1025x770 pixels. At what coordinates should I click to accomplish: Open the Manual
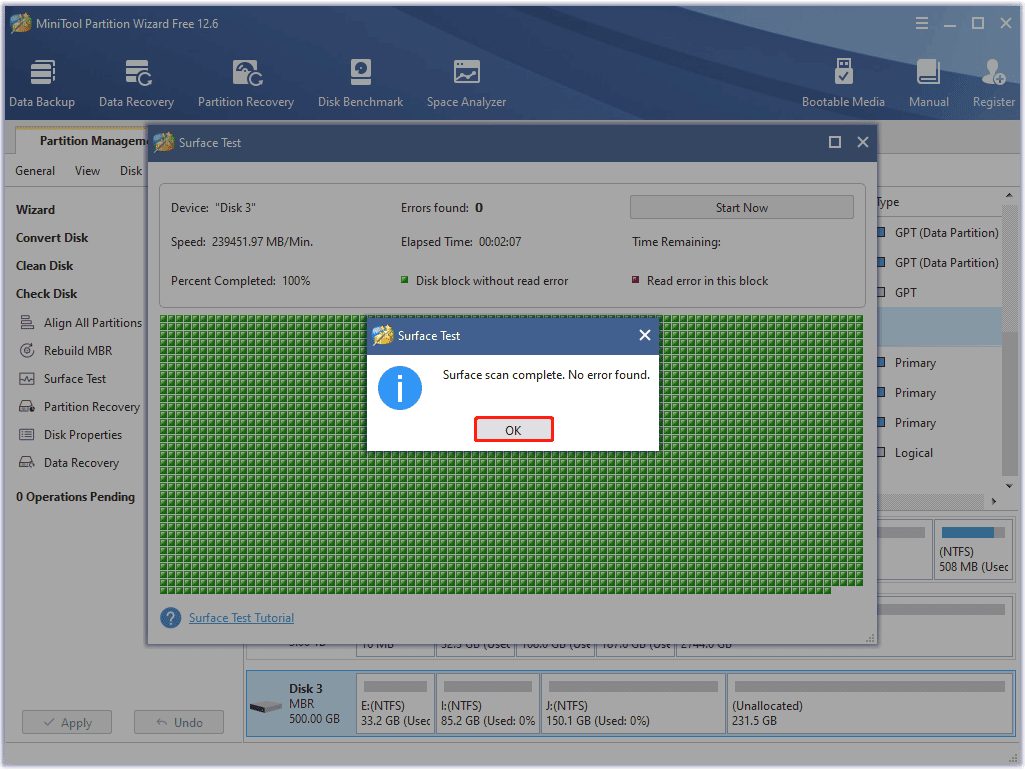pos(928,83)
